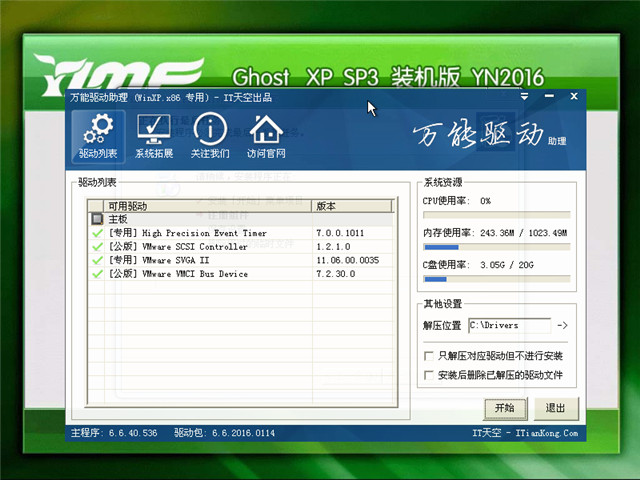Screen dimensions: 640x480
Task: Close the 万能驱动助理 window
Action: 574,96
